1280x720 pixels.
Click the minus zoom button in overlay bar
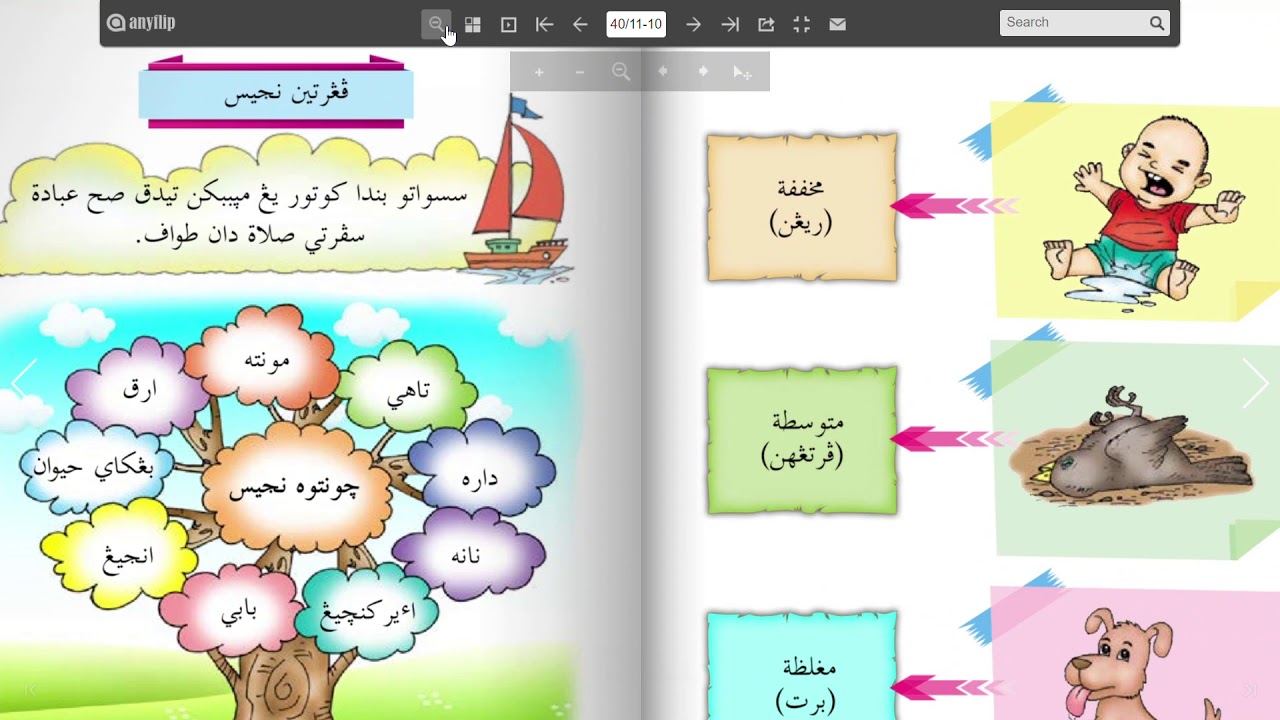click(580, 72)
